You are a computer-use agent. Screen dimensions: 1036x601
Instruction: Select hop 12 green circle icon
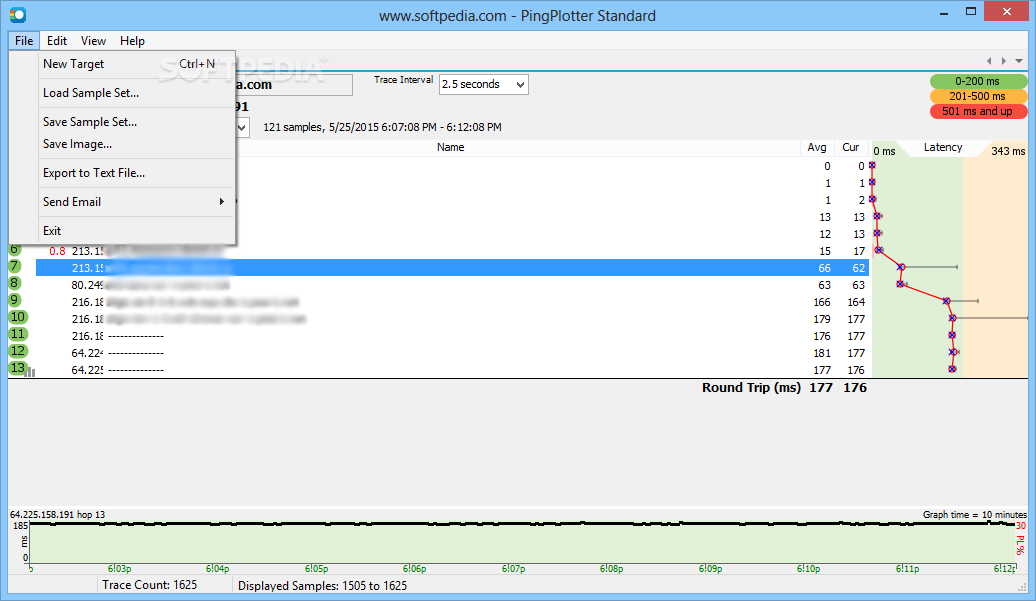18,351
